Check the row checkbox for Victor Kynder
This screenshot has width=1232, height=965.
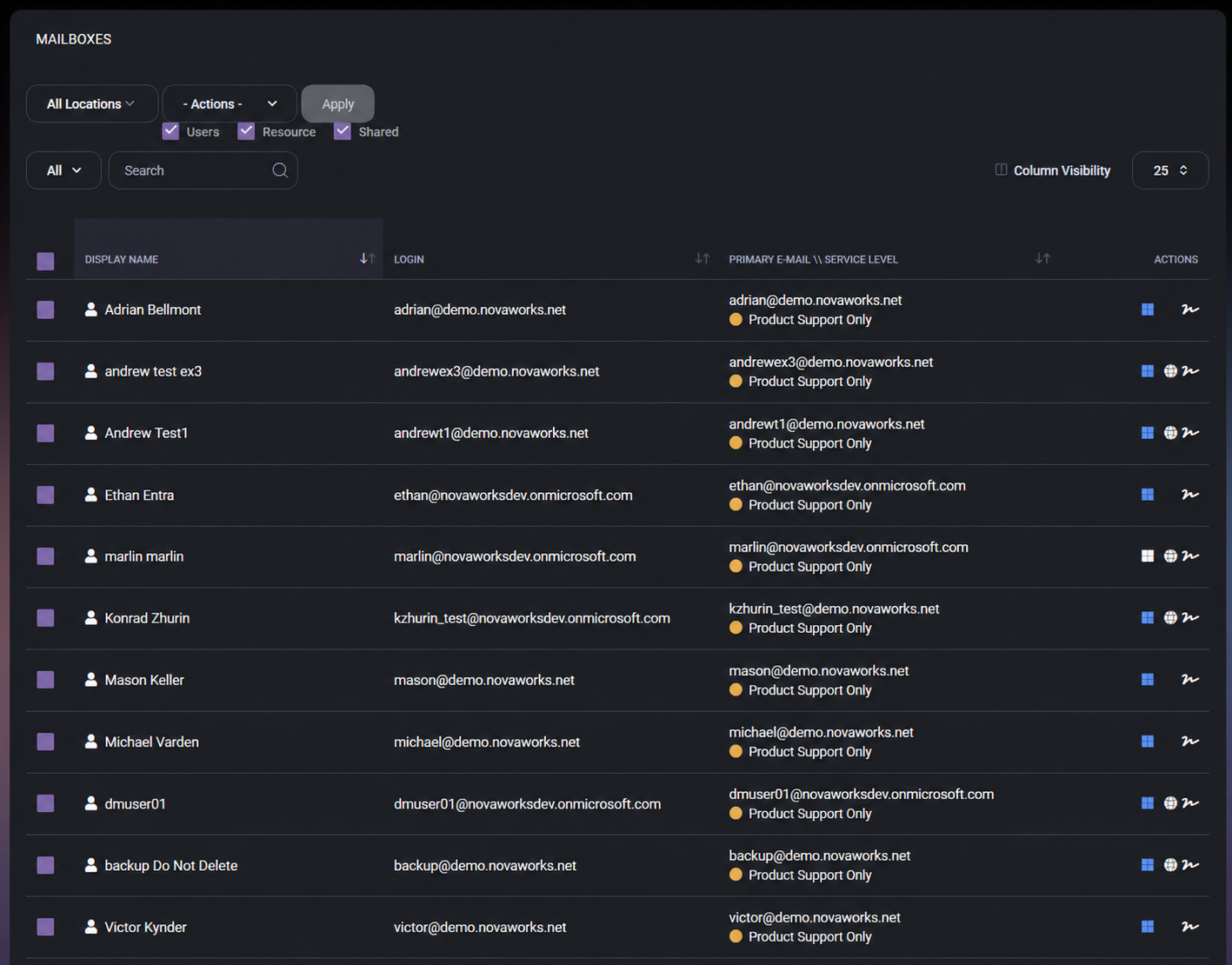pos(46,927)
